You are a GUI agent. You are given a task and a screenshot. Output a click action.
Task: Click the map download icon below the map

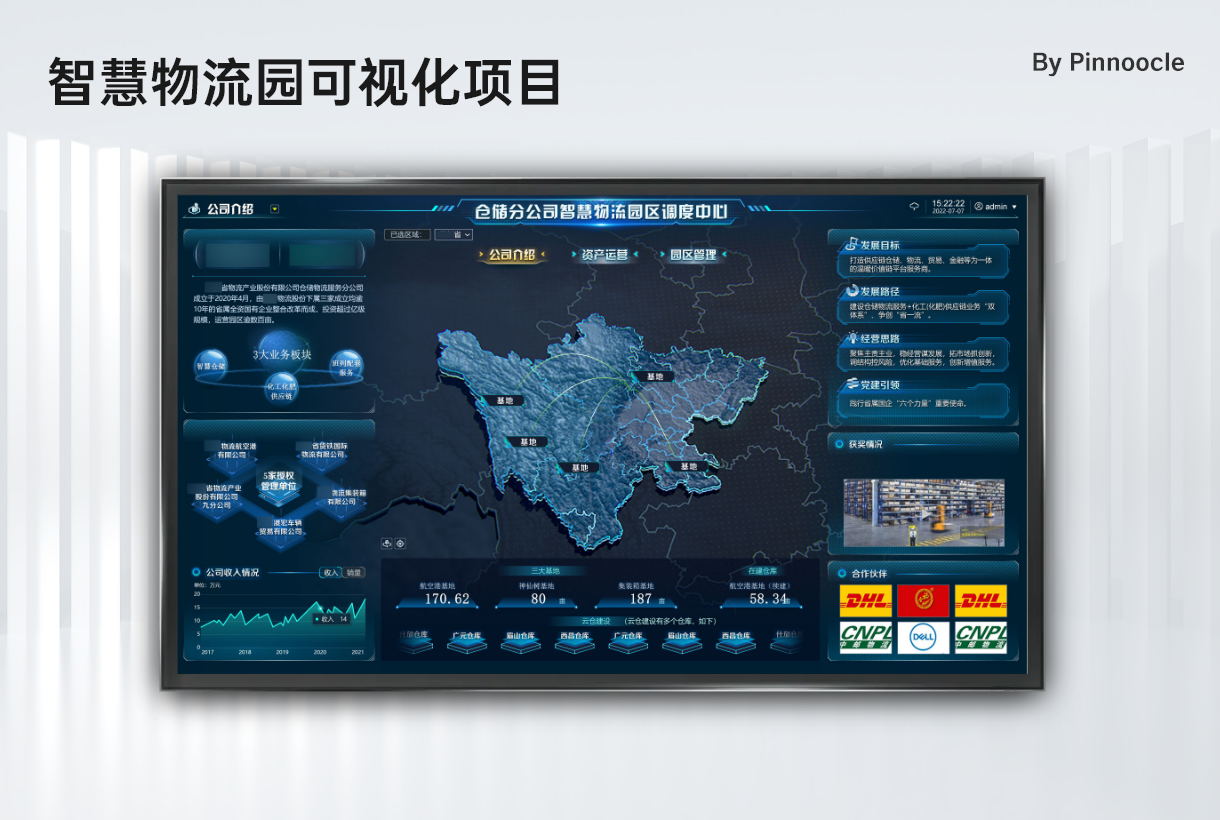click(x=387, y=544)
